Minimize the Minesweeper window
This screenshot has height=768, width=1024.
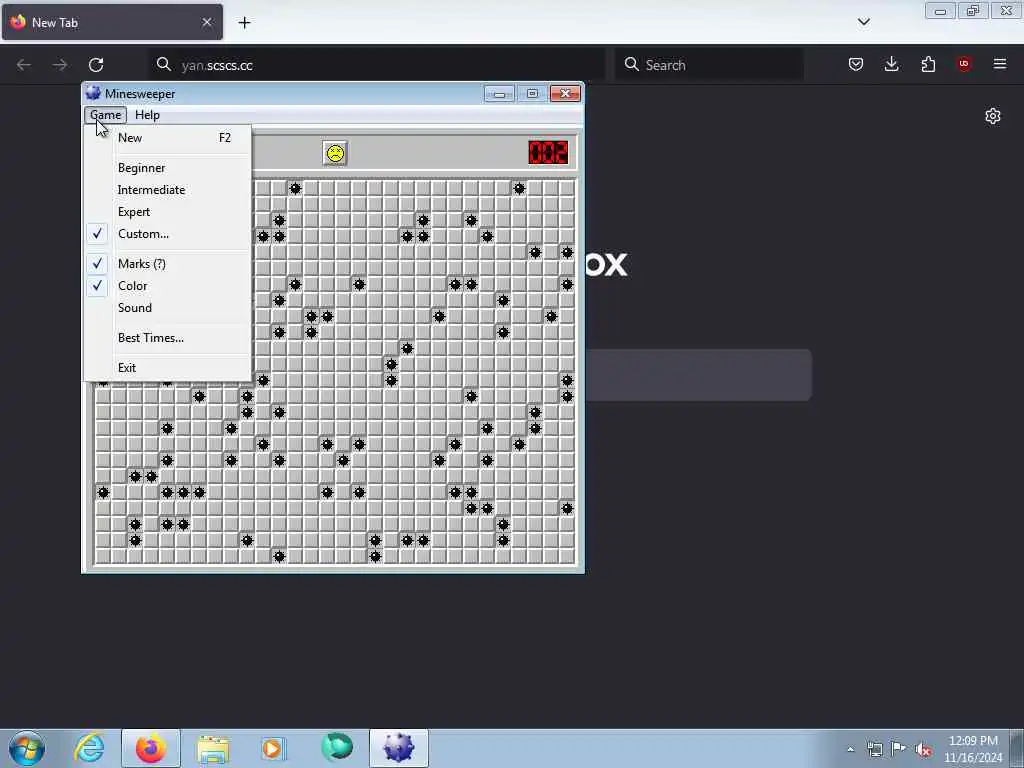(499, 94)
